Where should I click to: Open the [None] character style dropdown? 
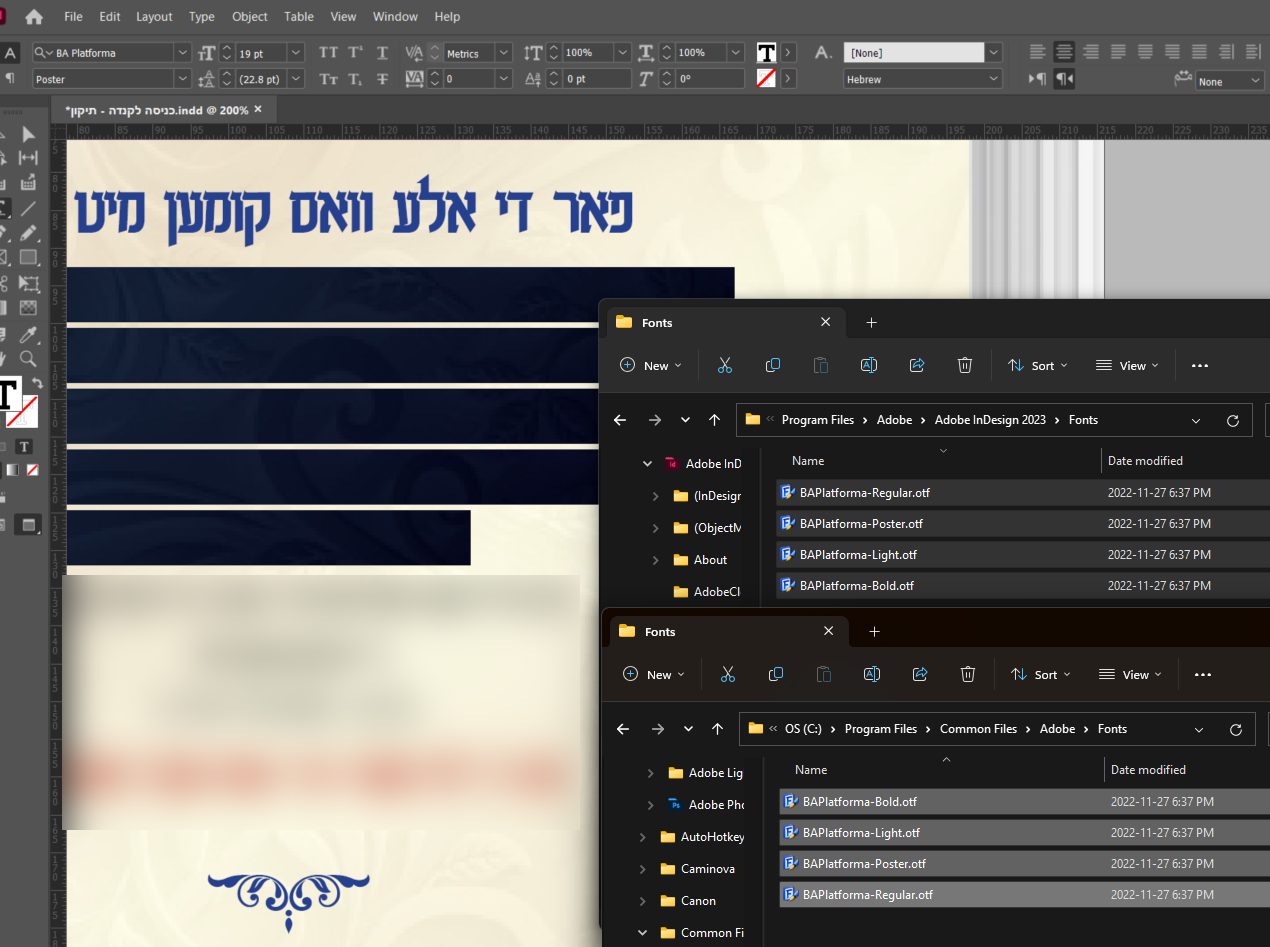(994, 53)
